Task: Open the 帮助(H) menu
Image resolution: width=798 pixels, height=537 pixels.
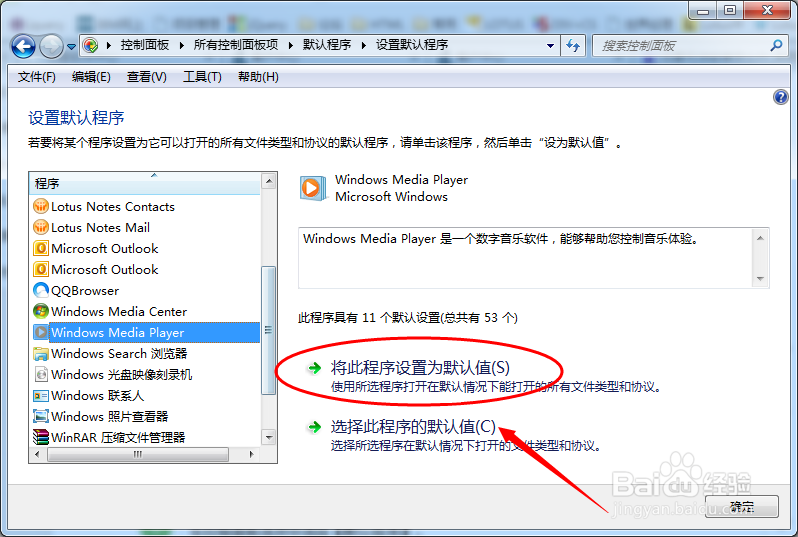Action: click(258, 77)
